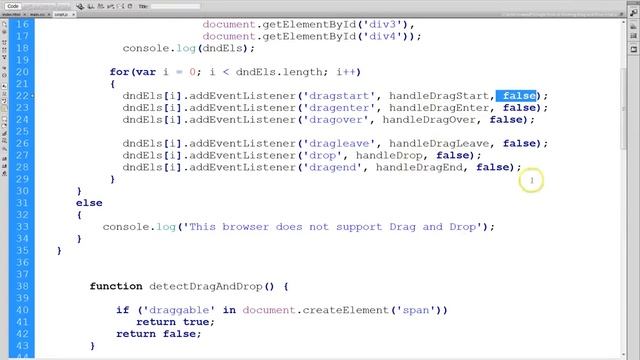Close the main.css tab
640x360 pixels.
click(x=49, y=14)
